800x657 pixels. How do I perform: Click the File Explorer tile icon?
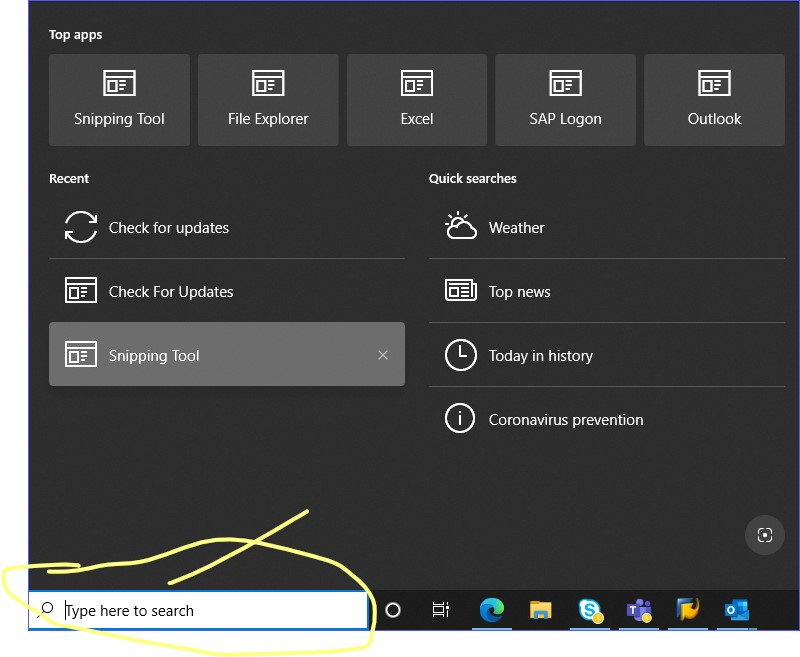point(268,83)
